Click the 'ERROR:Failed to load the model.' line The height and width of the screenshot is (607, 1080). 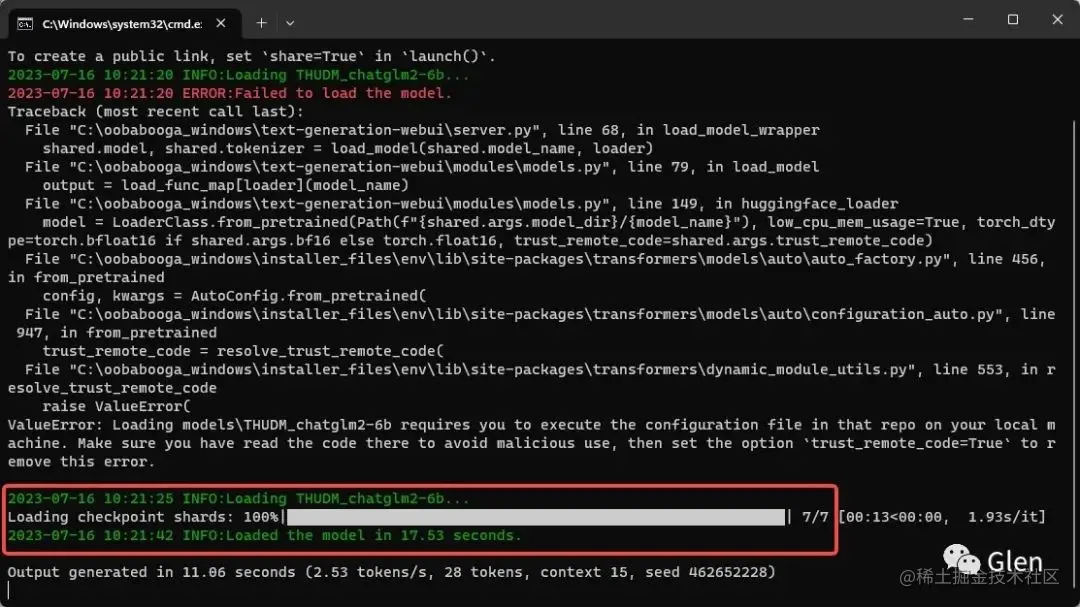tap(230, 93)
